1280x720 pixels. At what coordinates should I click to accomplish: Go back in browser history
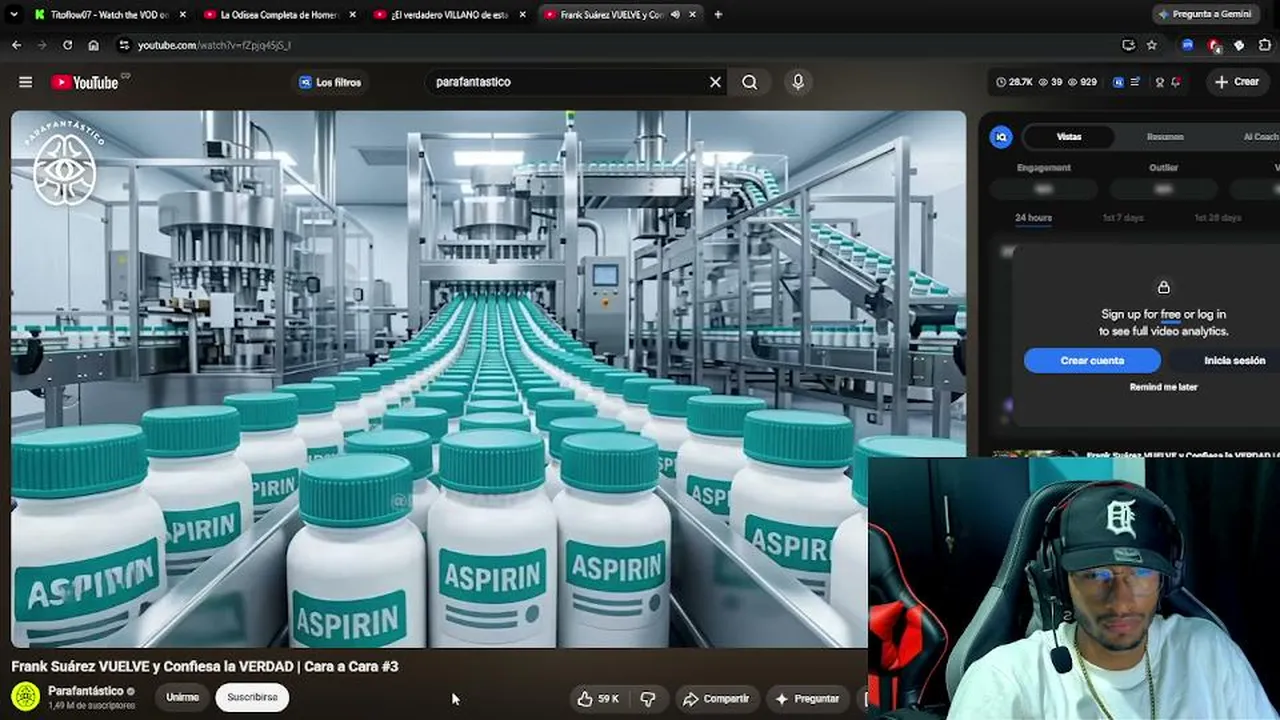click(16, 45)
